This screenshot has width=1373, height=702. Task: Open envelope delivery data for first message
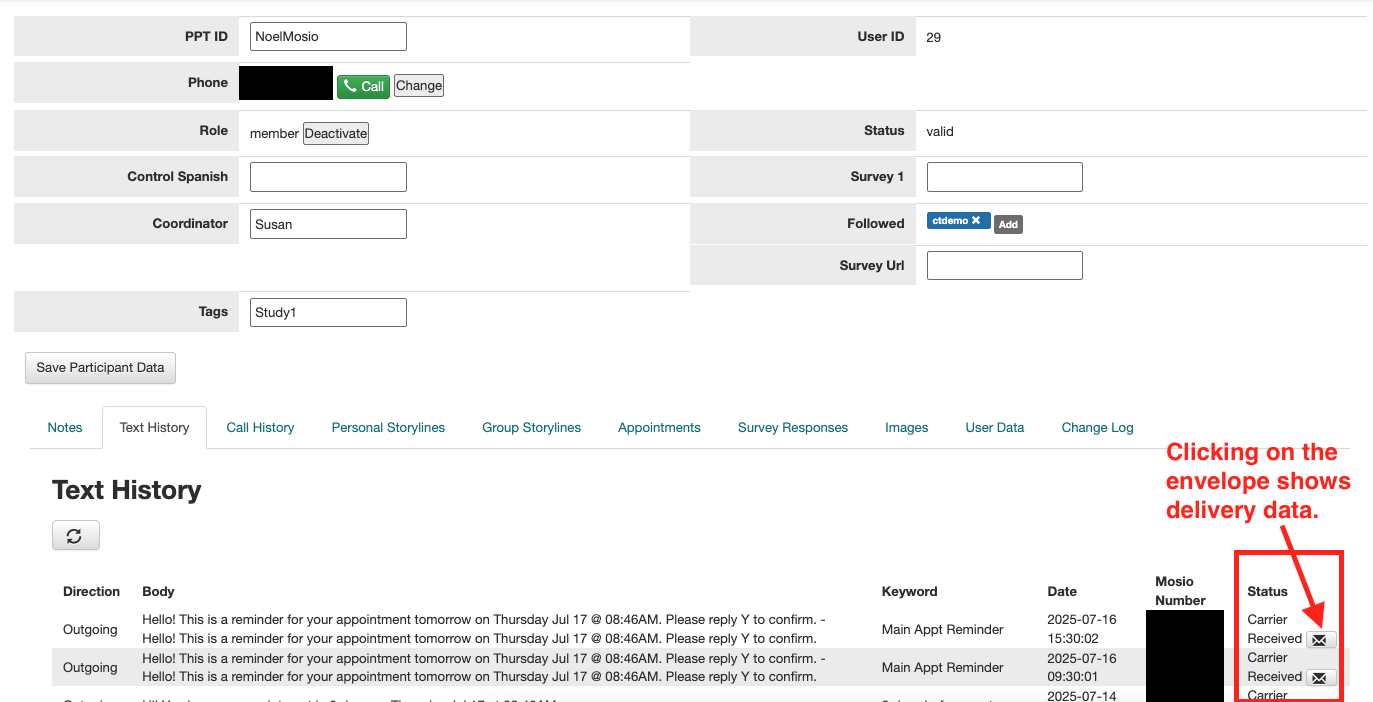pyautogui.click(x=1320, y=640)
